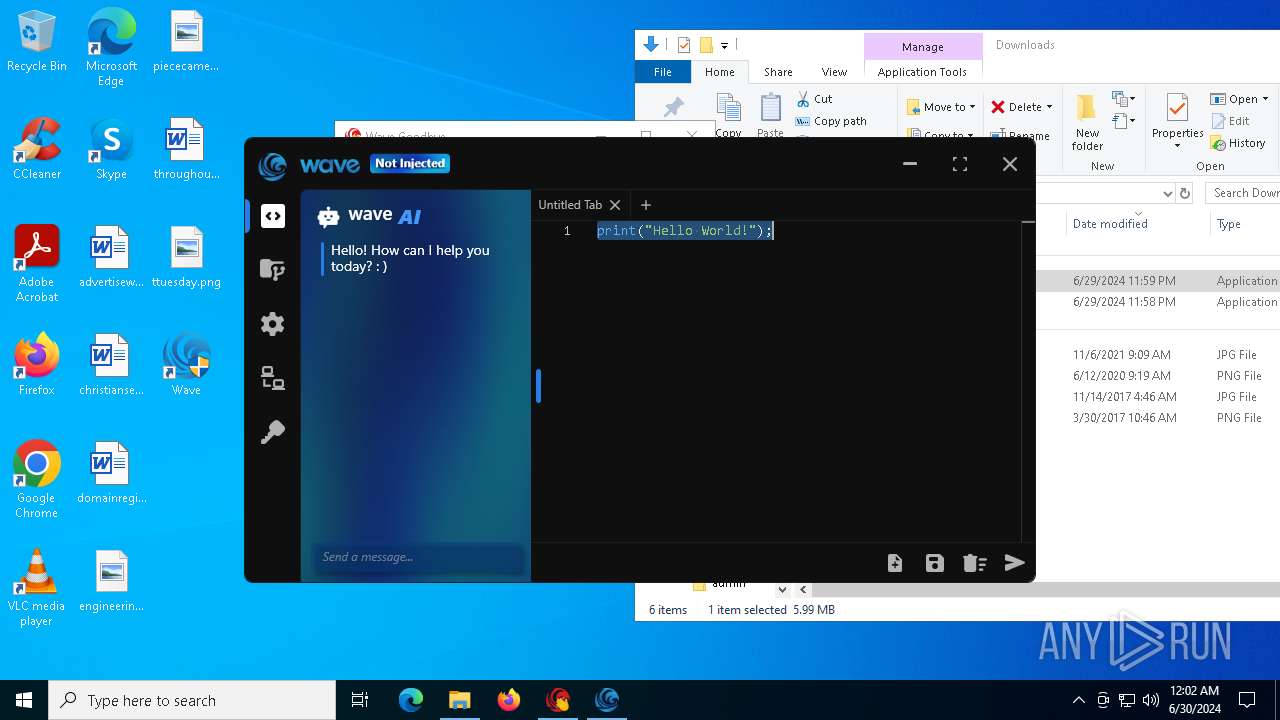Screen dimensions: 1280x720
Task: Expand the address bar history dropdown
Action: 1167,194
